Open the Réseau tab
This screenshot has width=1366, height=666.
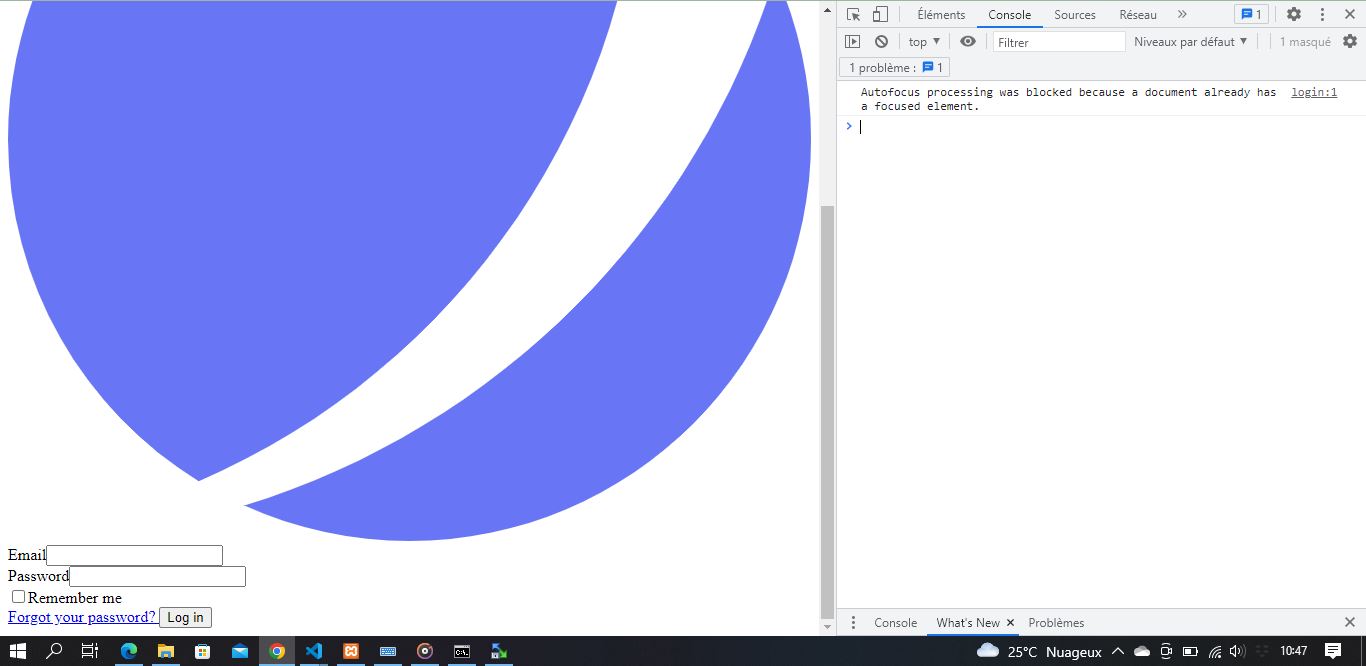click(1137, 14)
